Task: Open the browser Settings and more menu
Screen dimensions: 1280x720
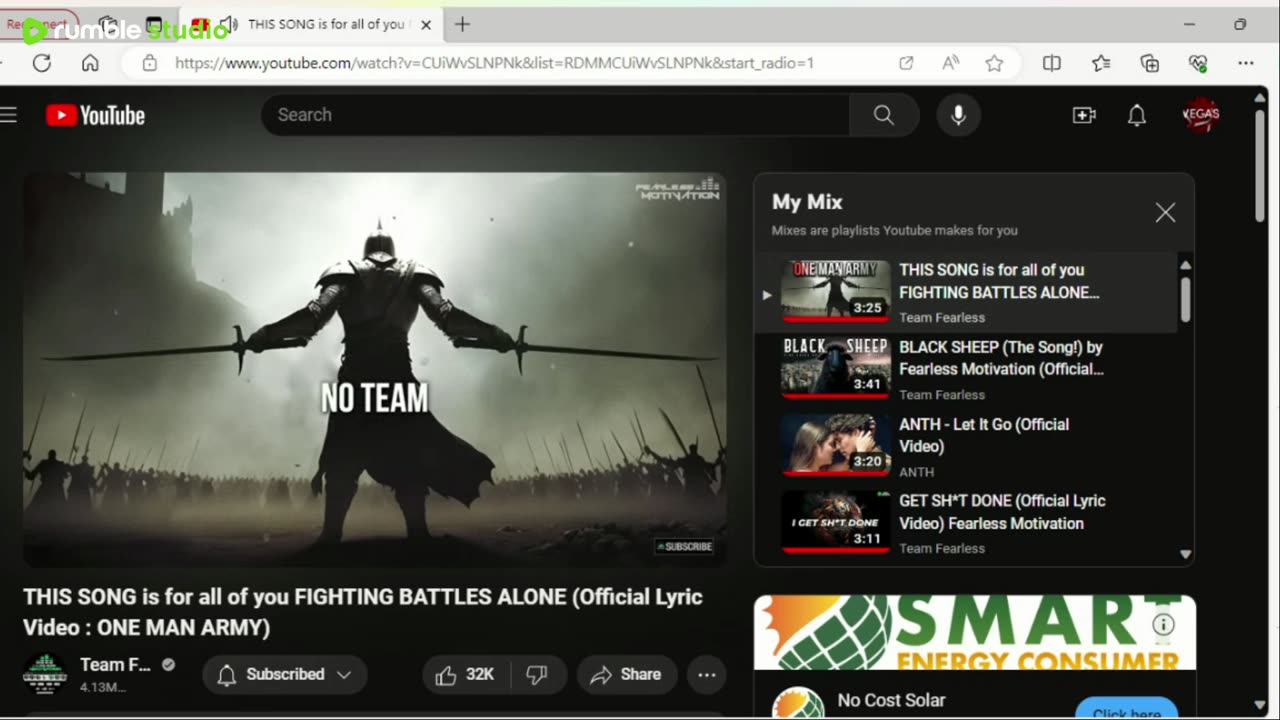Action: tap(1246, 63)
